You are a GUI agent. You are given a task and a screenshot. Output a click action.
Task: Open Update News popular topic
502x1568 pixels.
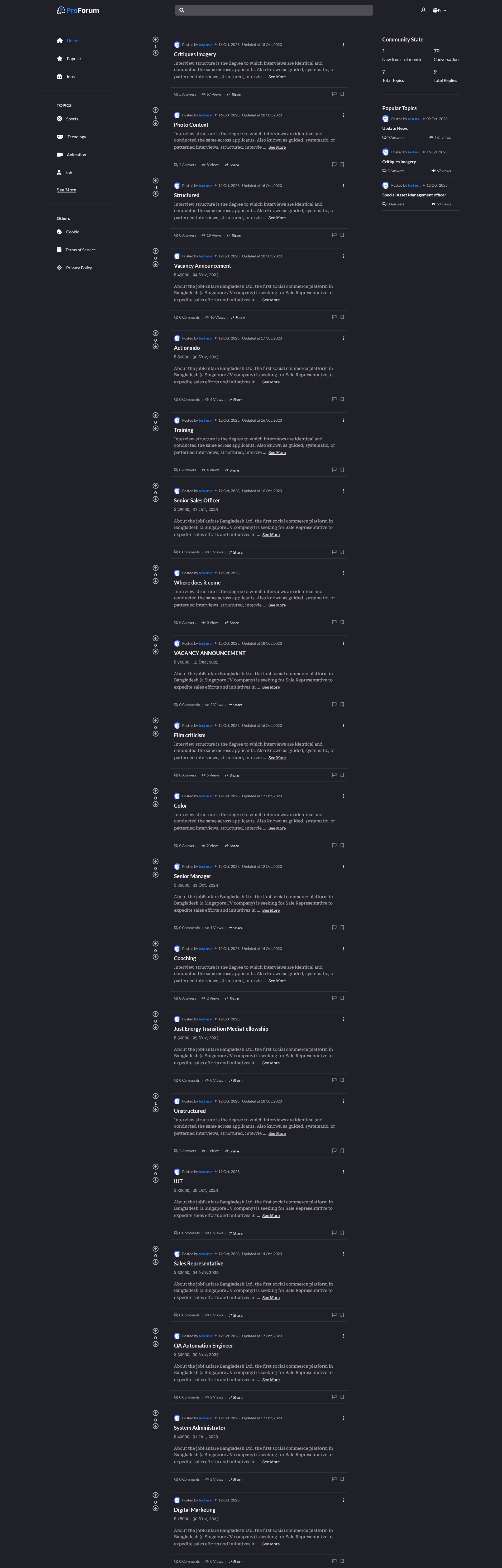(x=395, y=128)
